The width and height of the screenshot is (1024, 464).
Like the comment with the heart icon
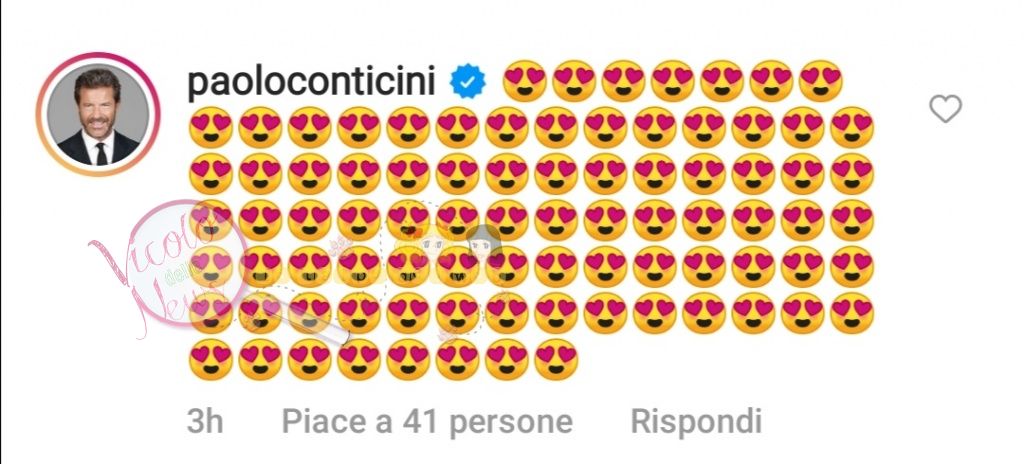point(946,108)
